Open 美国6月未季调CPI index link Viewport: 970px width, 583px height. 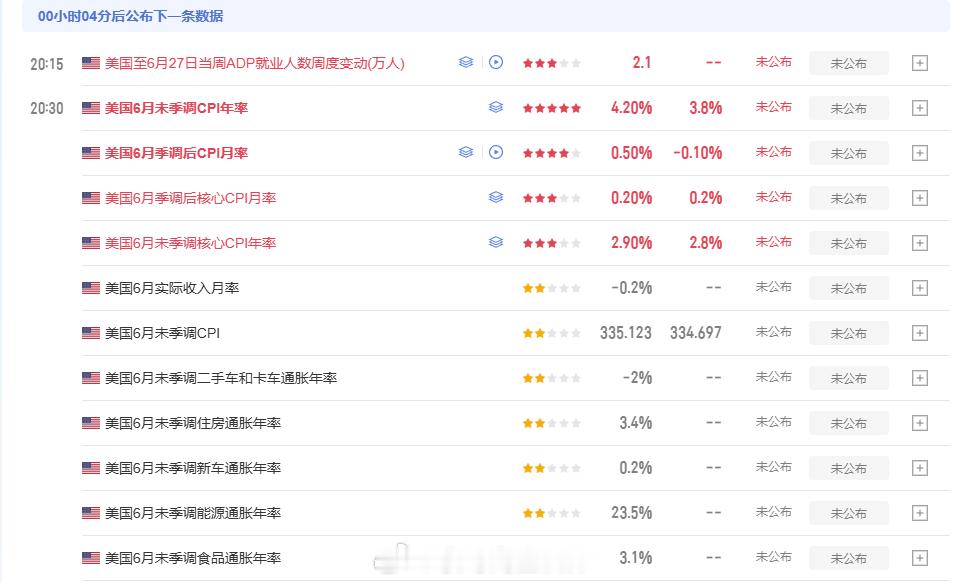point(162,333)
